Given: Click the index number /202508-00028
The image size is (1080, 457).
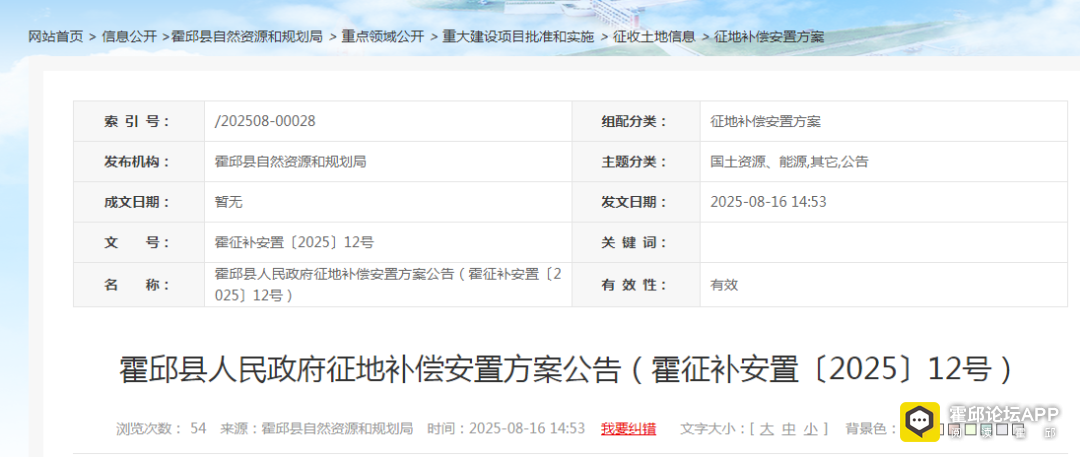Looking at the screenshot, I should click(265, 121).
